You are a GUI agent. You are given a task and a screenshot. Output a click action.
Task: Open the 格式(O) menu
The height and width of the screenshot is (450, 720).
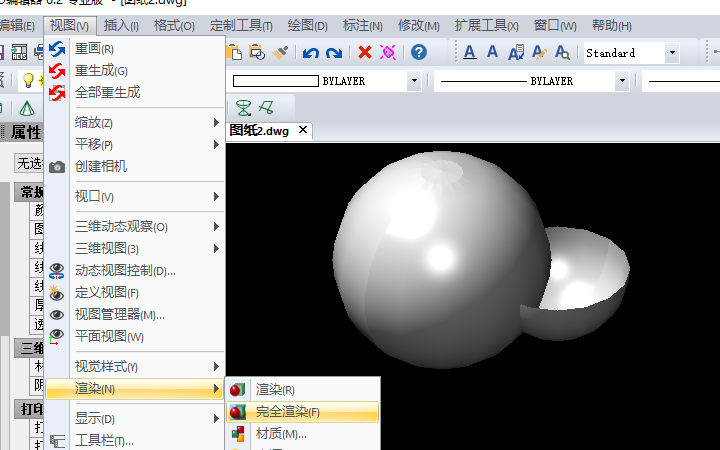pyautogui.click(x=174, y=26)
